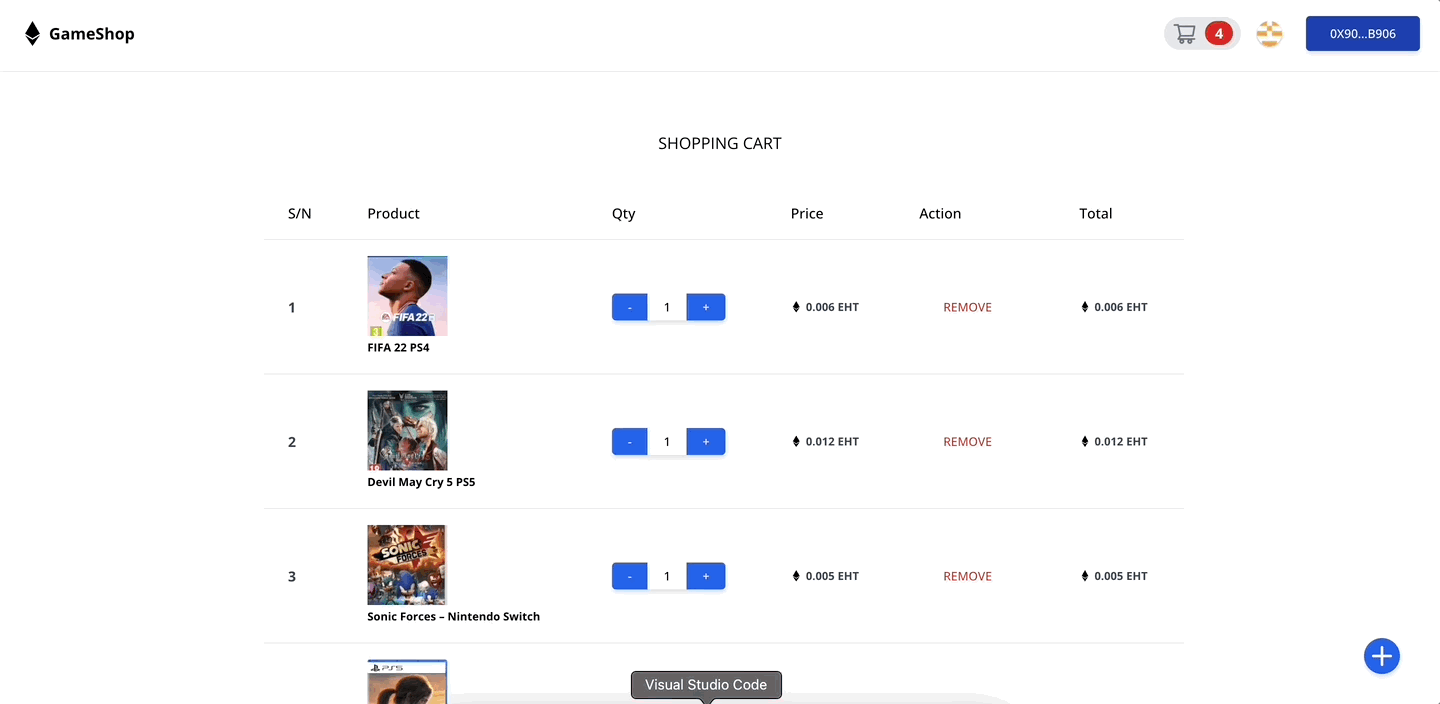
Task: Select the 0.005 EHT total value
Action: click(x=1121, y=576)
